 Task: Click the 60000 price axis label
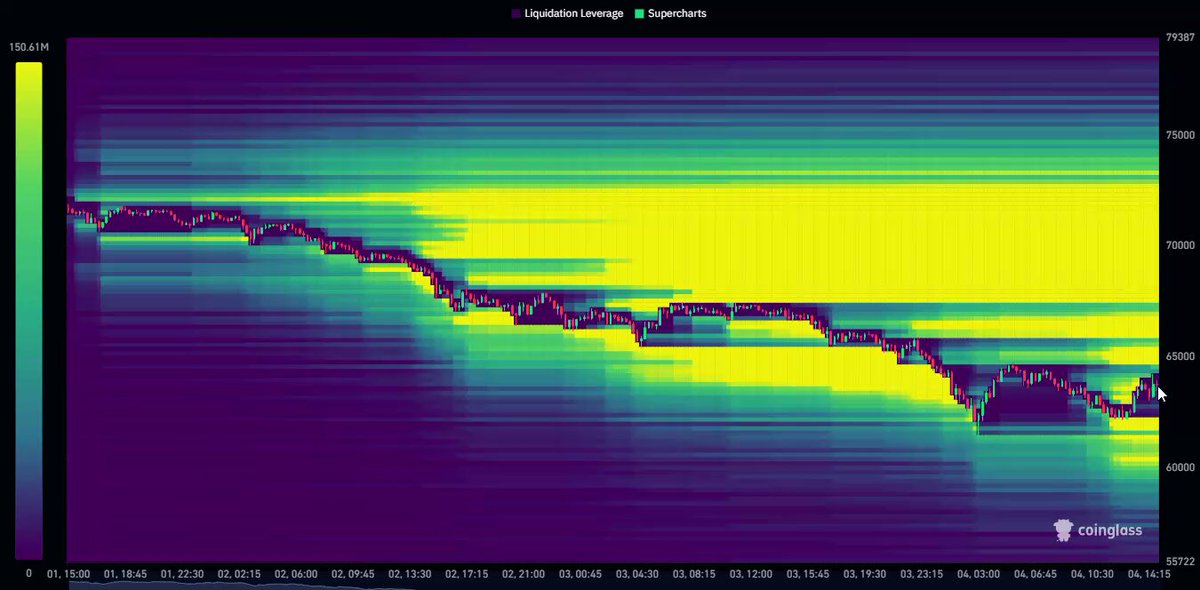1179,467
